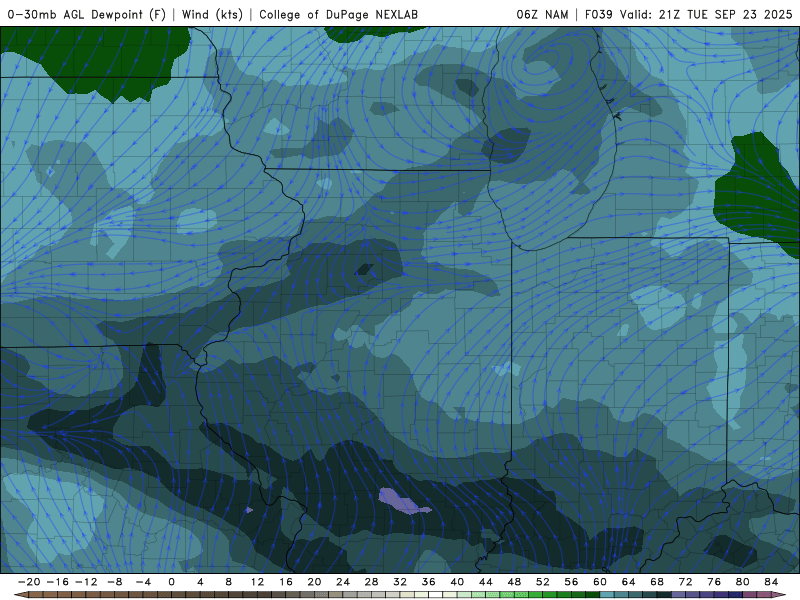Click the 60 legend value
This screenshot has width=800, height=600.
click(600, 582)
